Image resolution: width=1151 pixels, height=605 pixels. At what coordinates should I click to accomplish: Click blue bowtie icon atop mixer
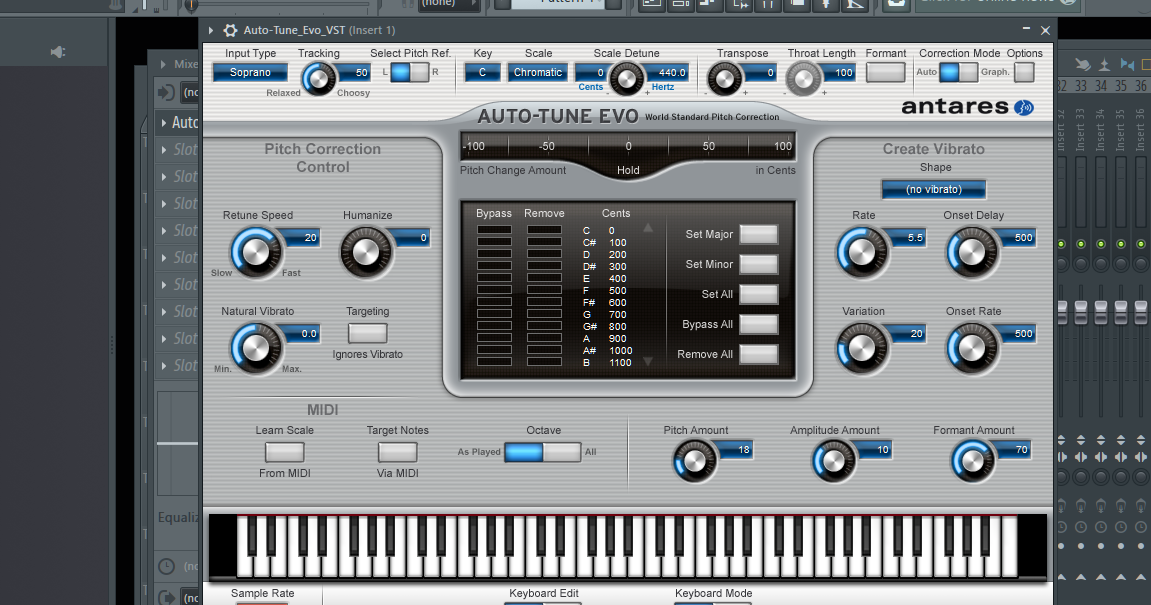pyautogui.click(x=1128, y=65)
